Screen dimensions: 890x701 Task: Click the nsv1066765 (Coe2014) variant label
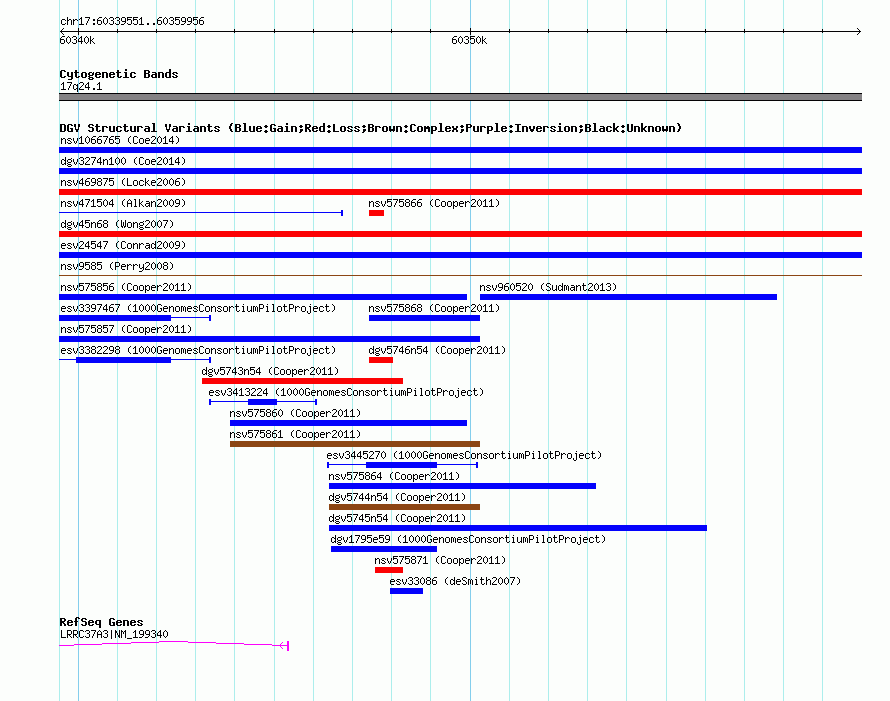(120, 140)
